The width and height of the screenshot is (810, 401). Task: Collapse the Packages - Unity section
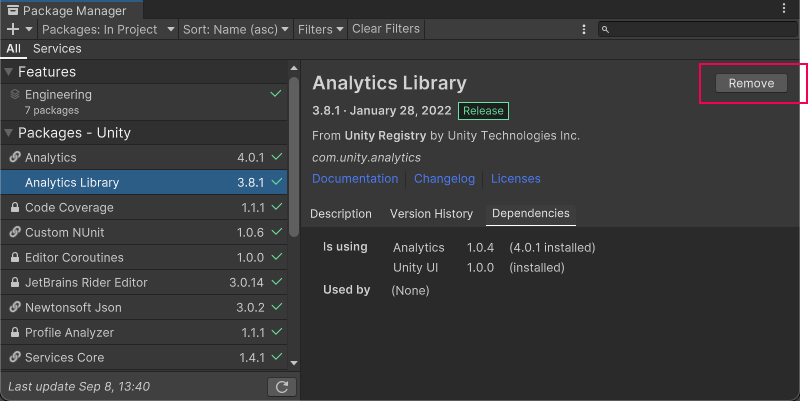click(x=9, y=133)
